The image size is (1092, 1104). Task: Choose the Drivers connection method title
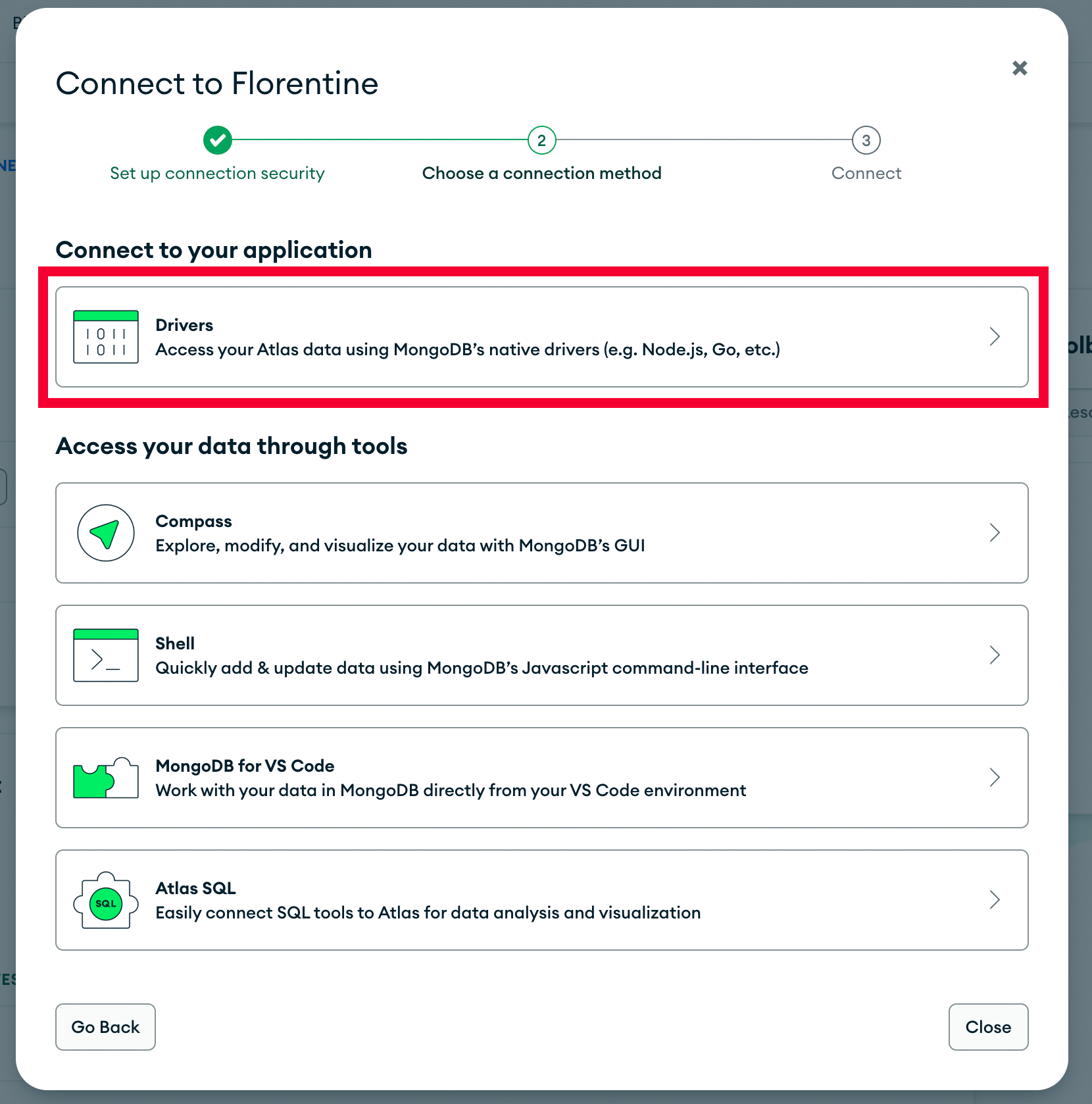pyautogui.click(x=184, y=325)
